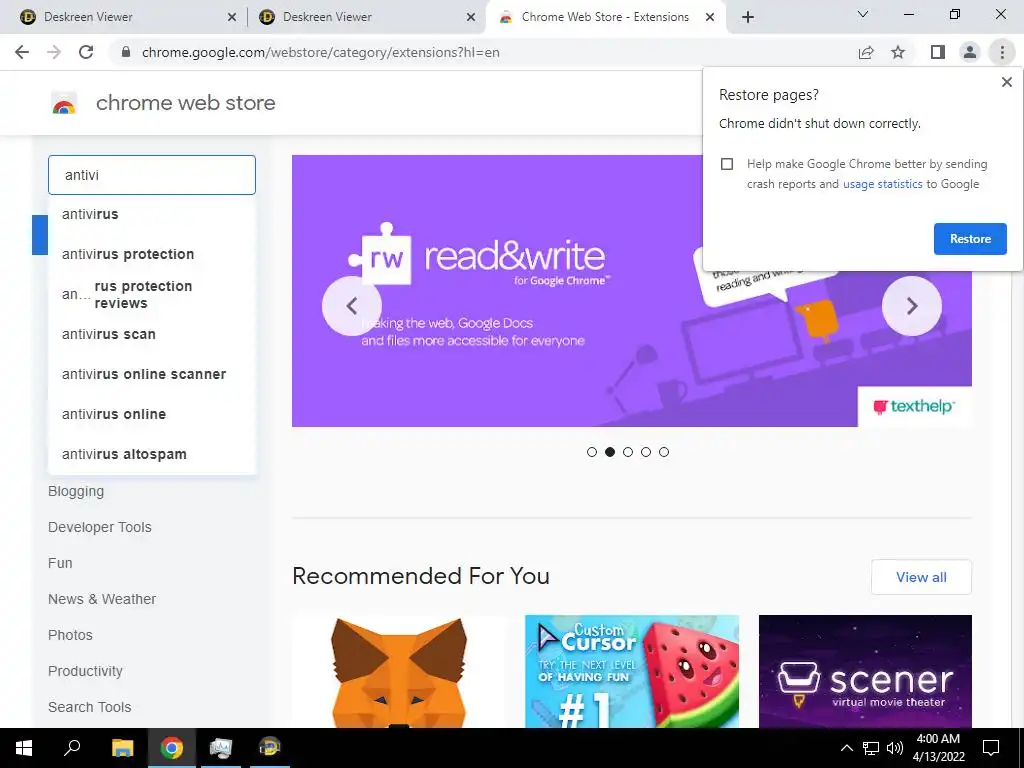Open the 'usage statistics' link

882,184
